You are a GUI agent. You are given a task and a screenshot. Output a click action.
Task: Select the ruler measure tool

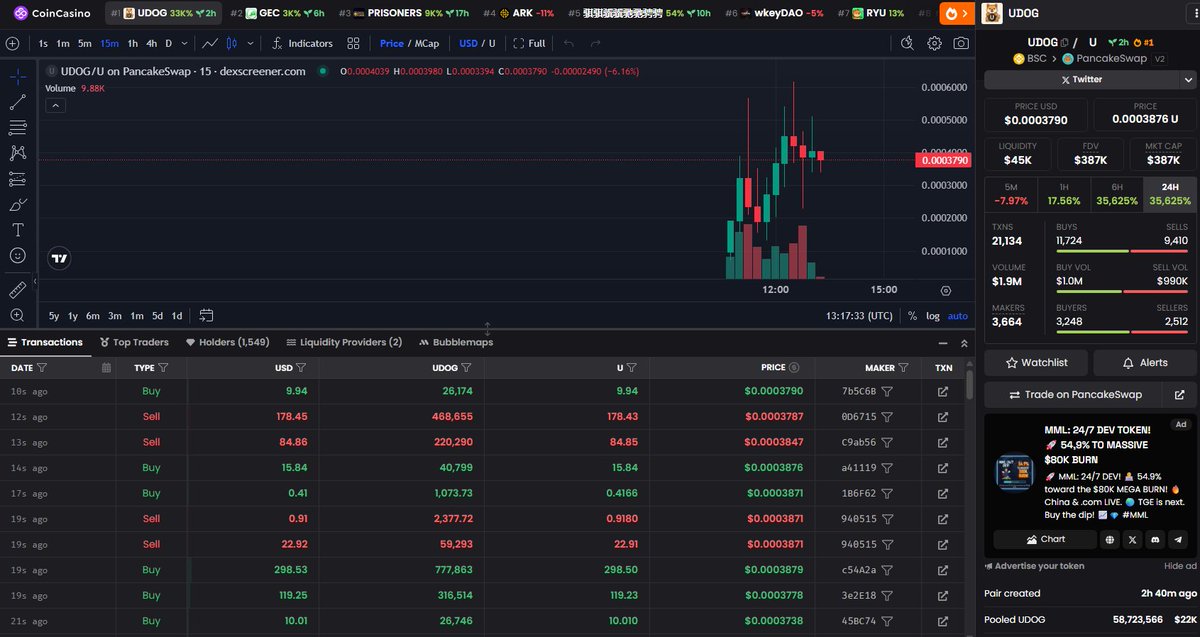[17, 290]
